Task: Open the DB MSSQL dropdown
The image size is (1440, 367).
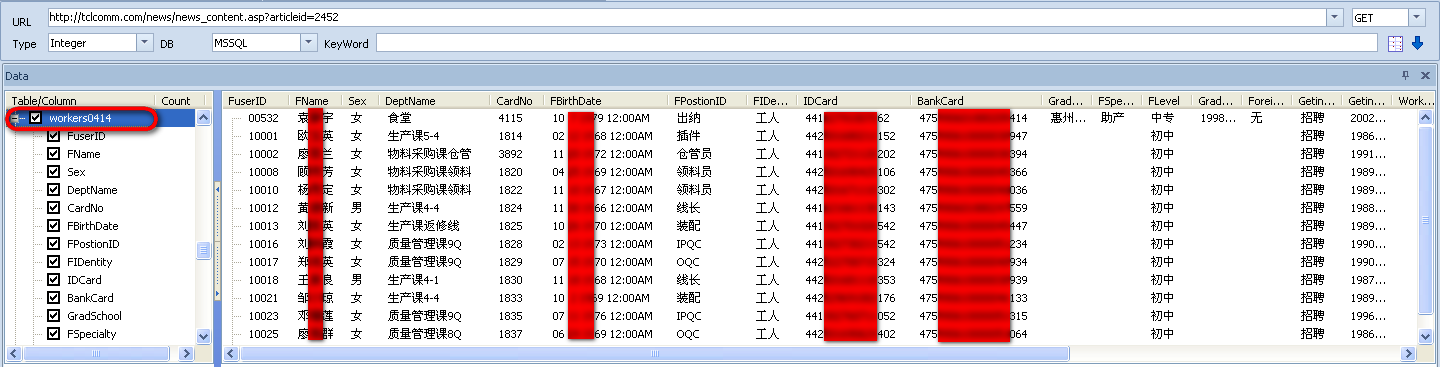Action: (x=309, y=43)
